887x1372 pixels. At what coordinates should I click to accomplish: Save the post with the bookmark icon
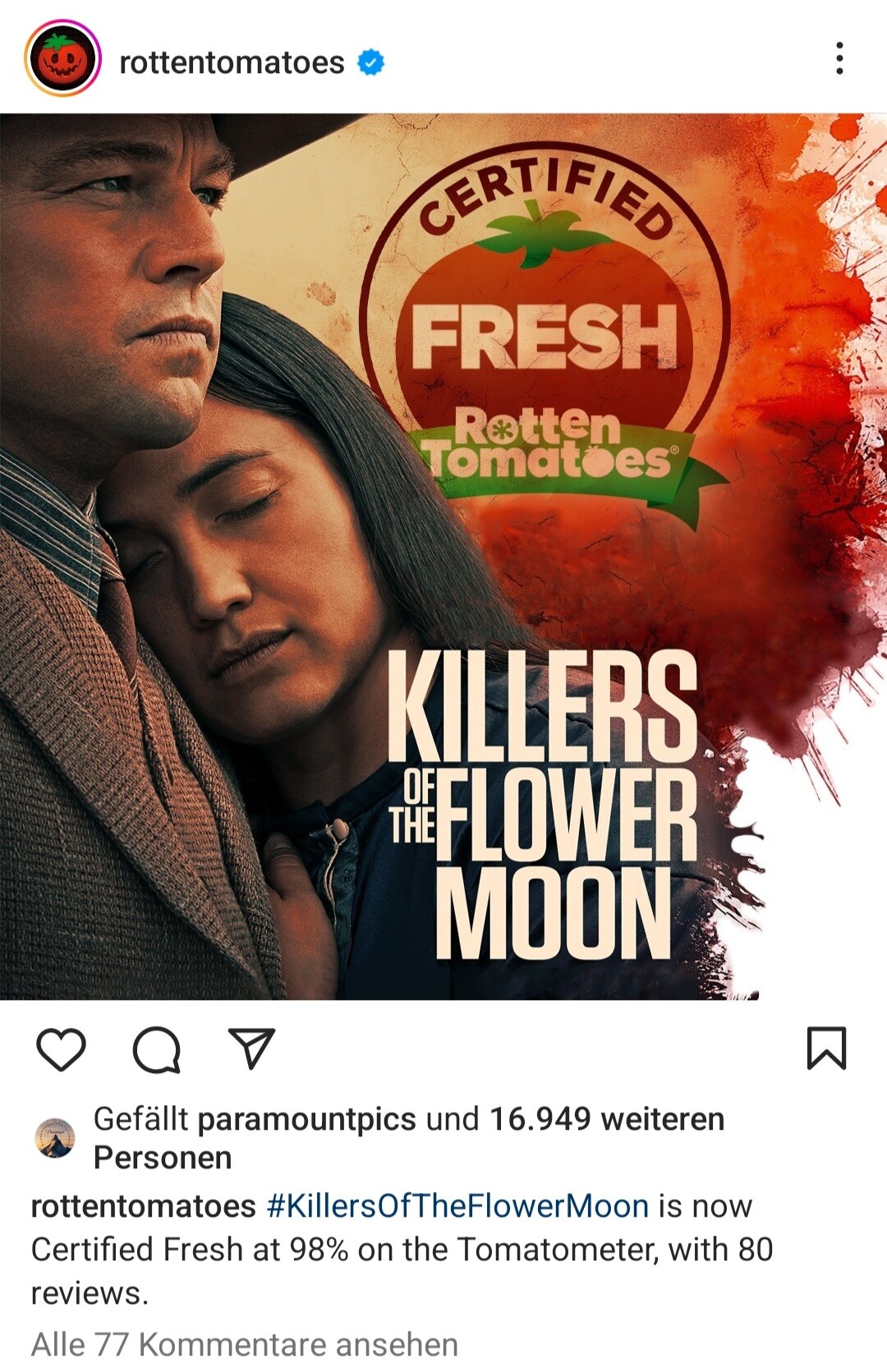click(x=826, y=1049)
